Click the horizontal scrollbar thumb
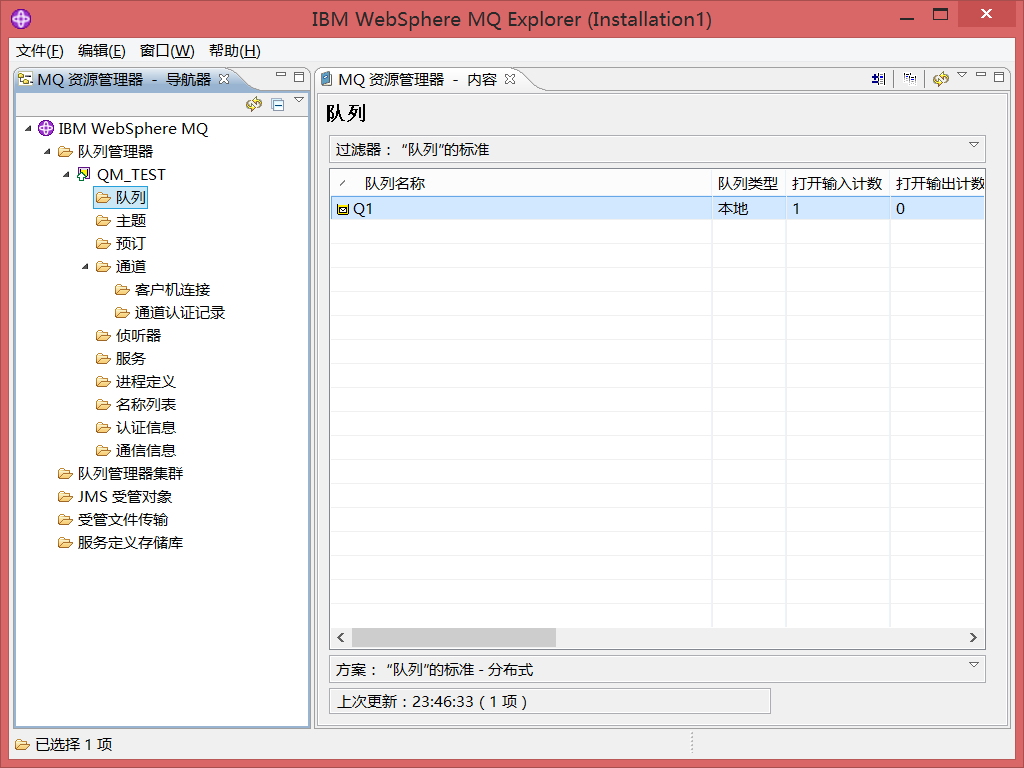This screenshot has height=768, width=1024. coord(454,637)
